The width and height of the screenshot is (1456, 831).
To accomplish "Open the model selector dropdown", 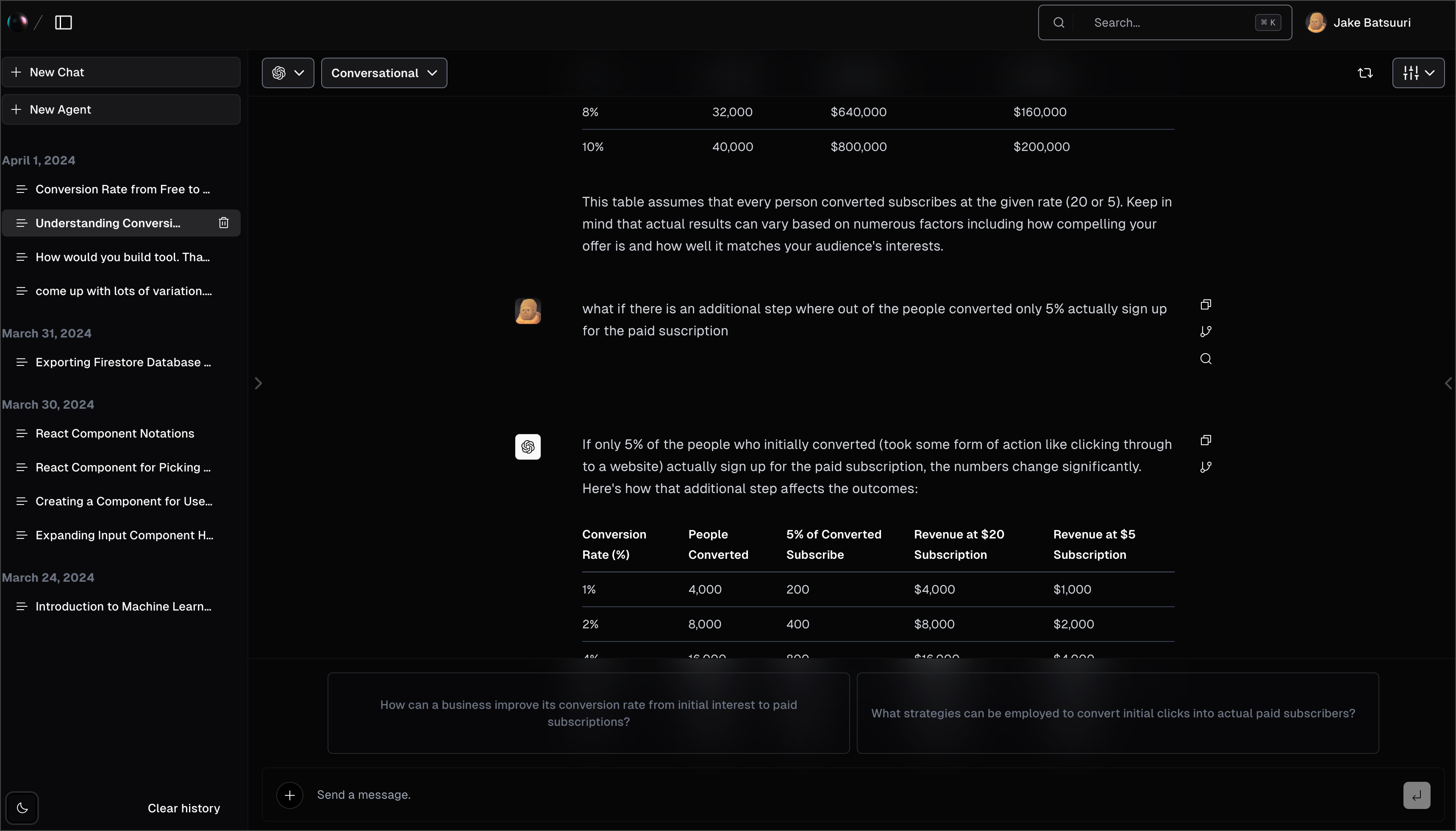I will point(287,73).
